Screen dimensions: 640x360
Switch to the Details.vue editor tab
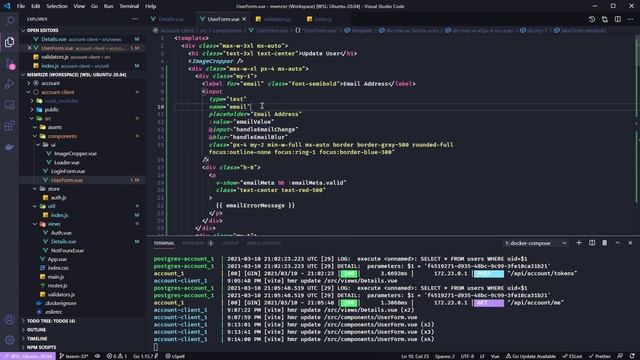click(x=171, y=19)
